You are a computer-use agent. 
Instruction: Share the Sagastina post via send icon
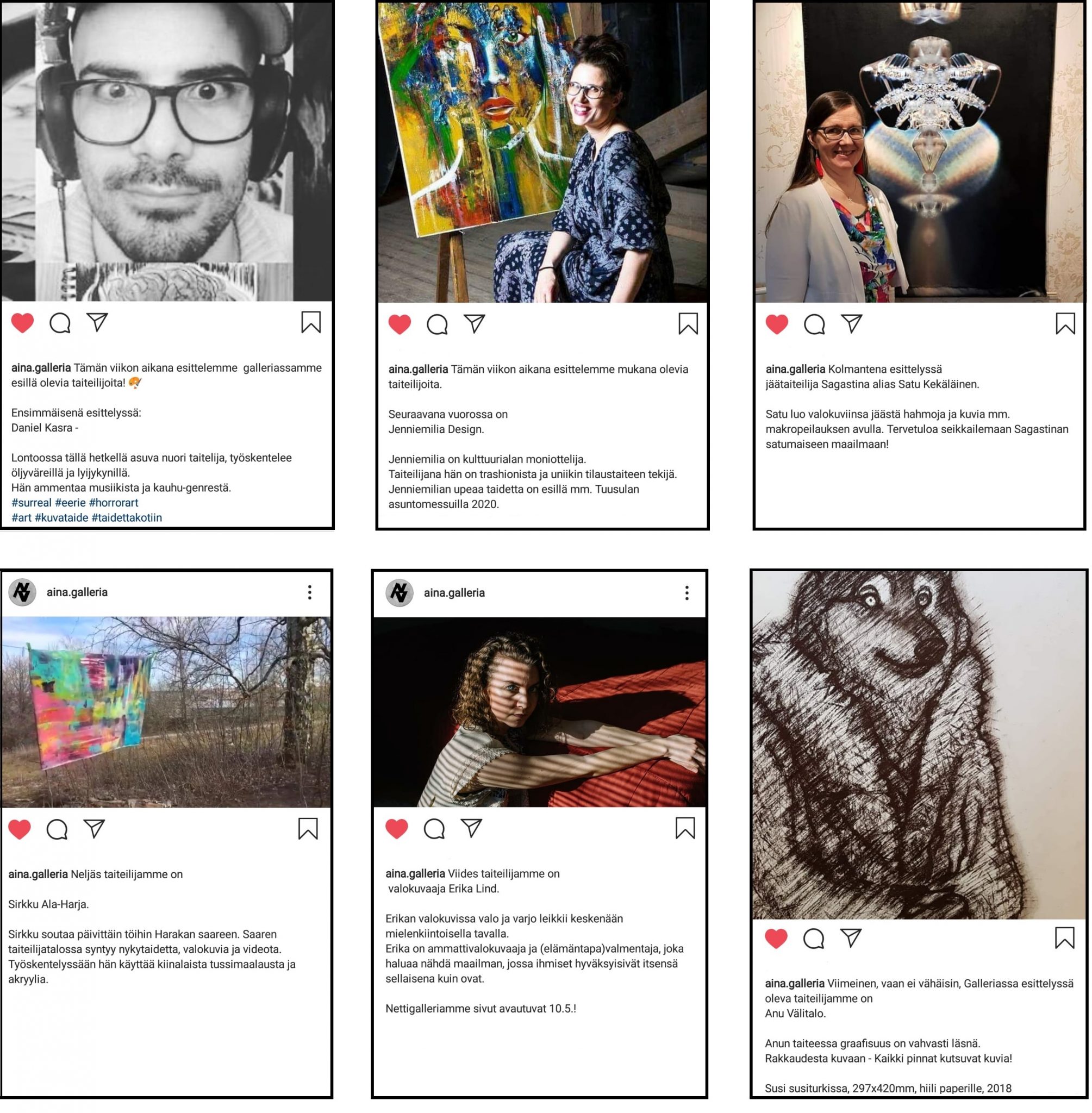click(x=852, y=323)
